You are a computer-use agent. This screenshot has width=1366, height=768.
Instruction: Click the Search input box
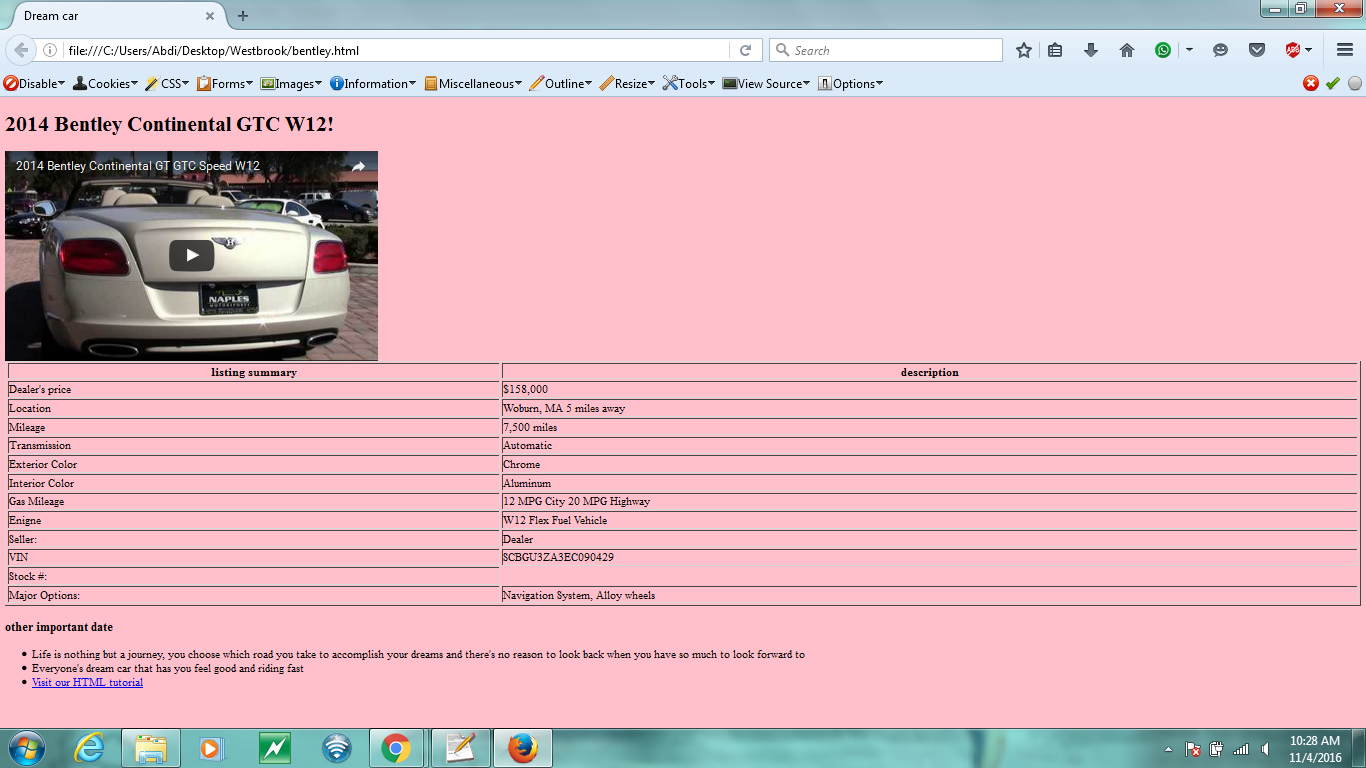tap(886, 50)
